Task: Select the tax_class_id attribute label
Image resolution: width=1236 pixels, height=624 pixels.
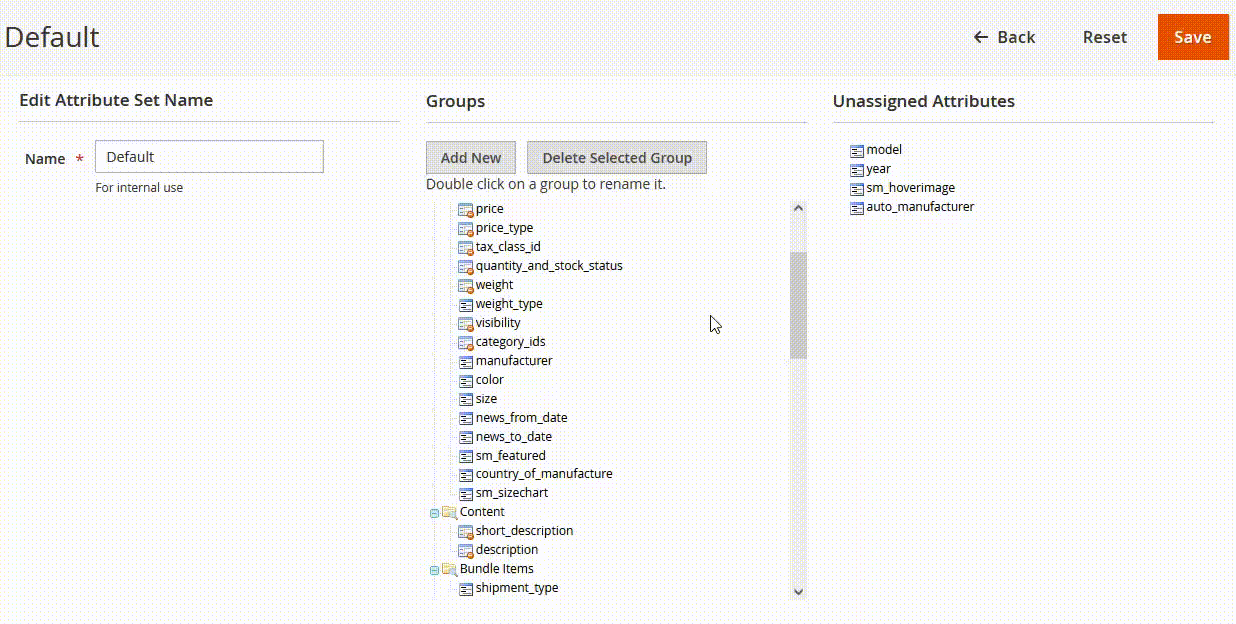Action: pyautogui.click(x=508, y=247)
